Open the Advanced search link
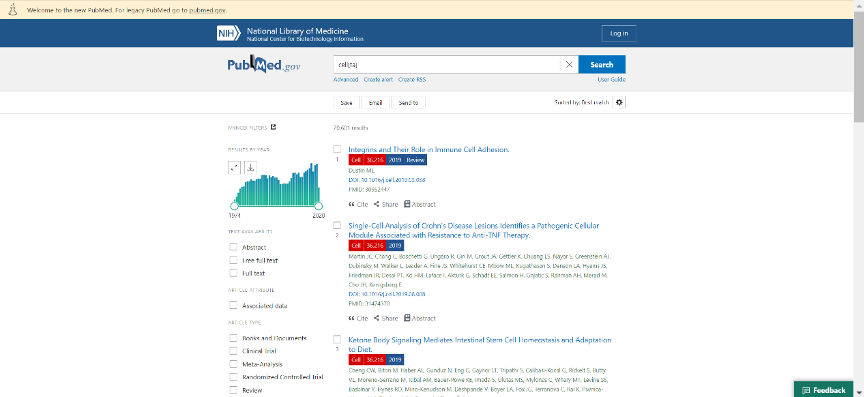The image size is (864, 397). point(345,79)
